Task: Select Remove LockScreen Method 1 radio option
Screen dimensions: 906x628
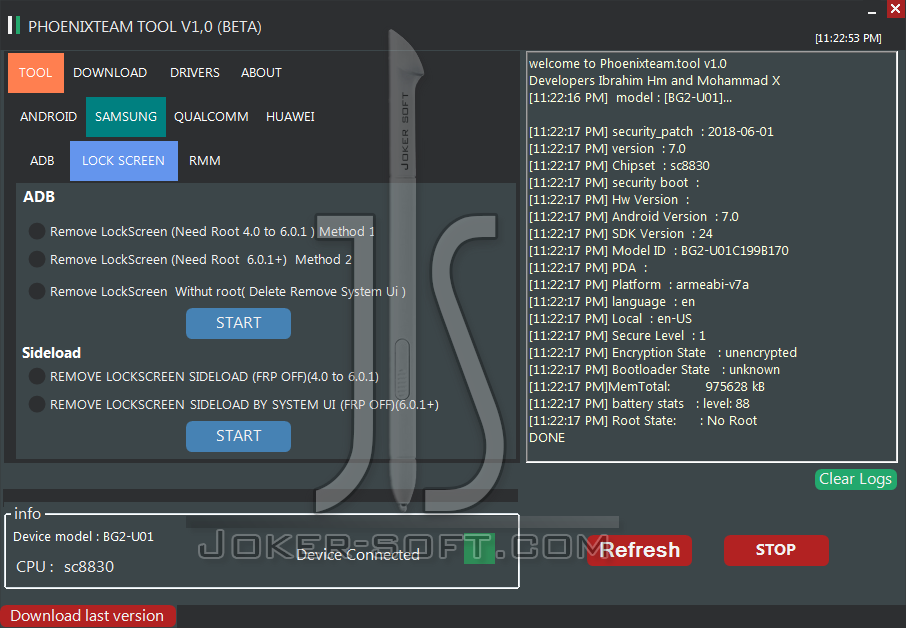Action: pyautogui.click(x=37, y=232)
